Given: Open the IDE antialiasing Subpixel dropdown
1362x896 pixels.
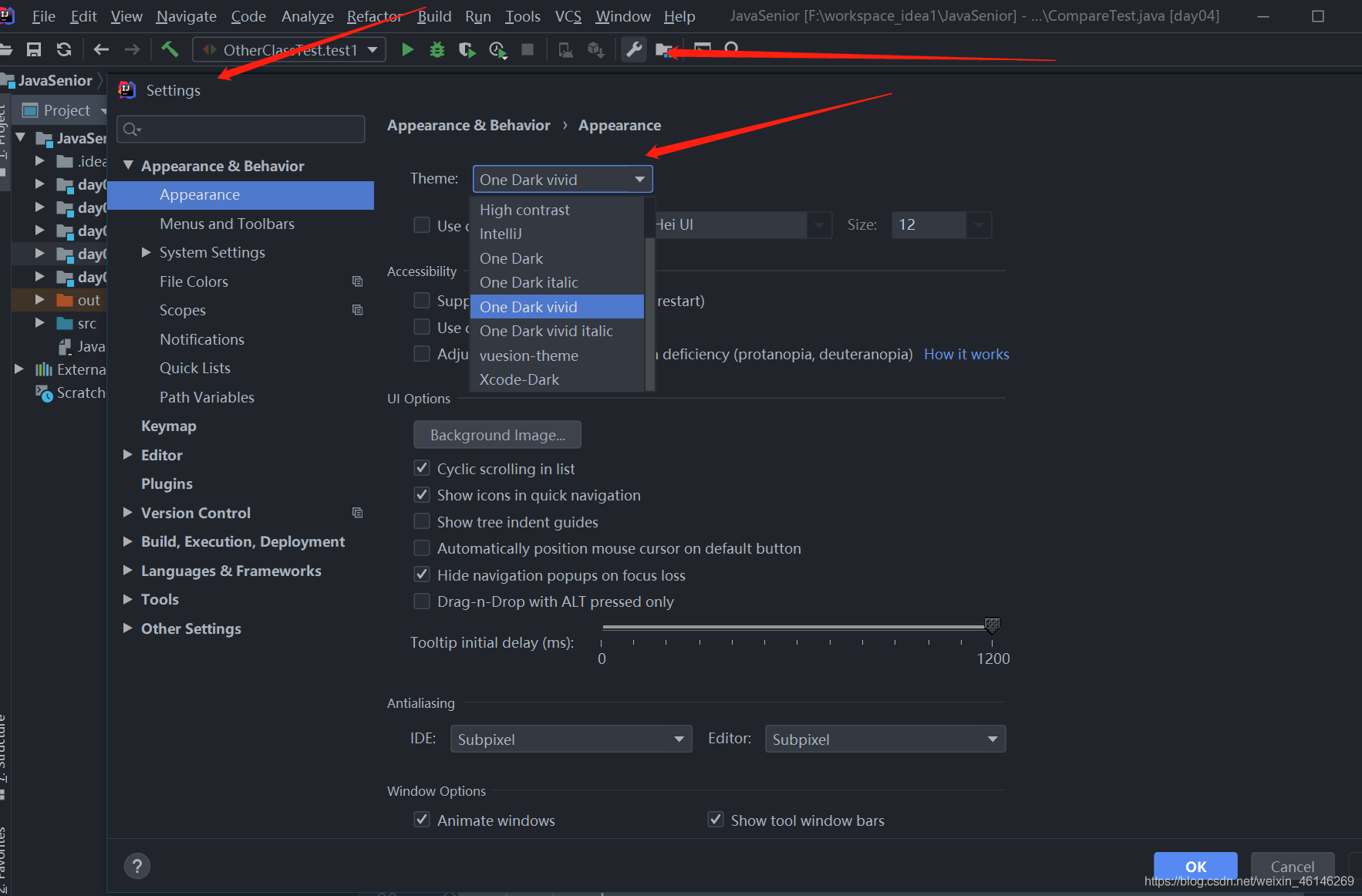Looking at the screenshot, I should pyautogui.click(x=571, y=739).
